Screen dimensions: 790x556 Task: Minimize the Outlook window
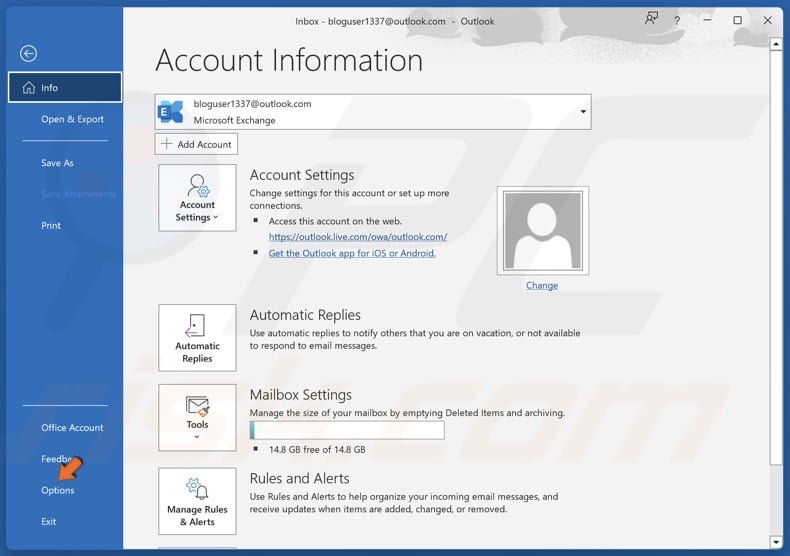(707, 20)
